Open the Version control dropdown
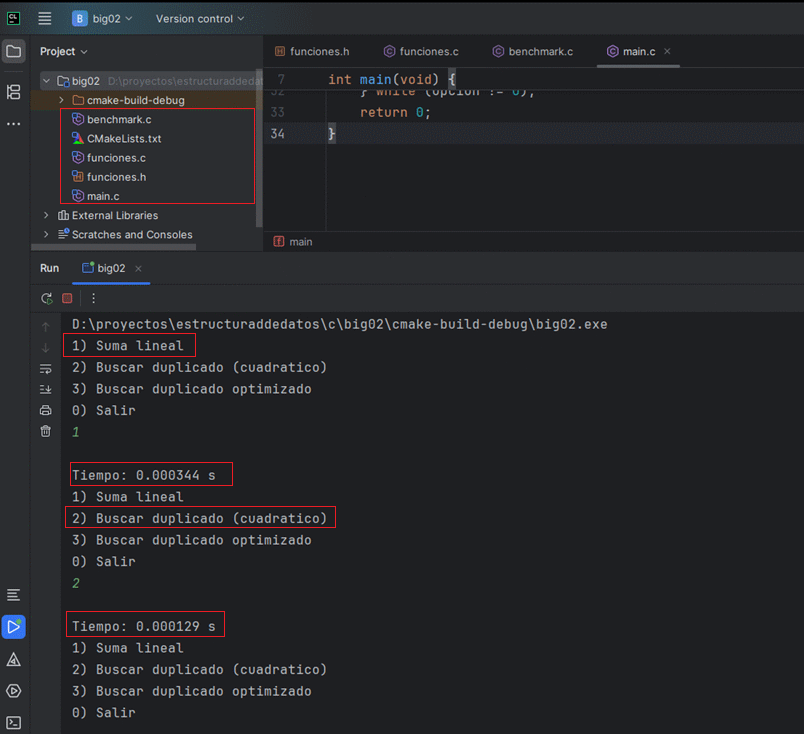Viewport: 804px width, 734px height. (200, 19)
